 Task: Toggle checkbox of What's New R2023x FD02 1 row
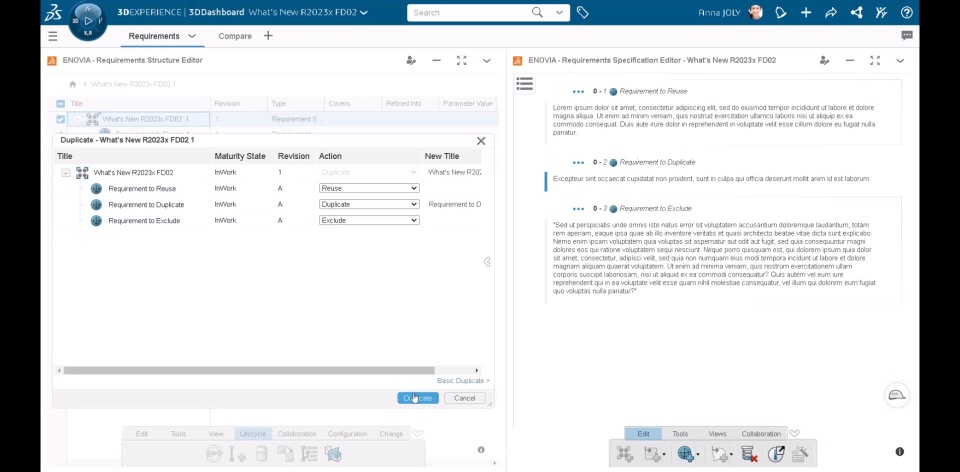click(x=61, y=119)
